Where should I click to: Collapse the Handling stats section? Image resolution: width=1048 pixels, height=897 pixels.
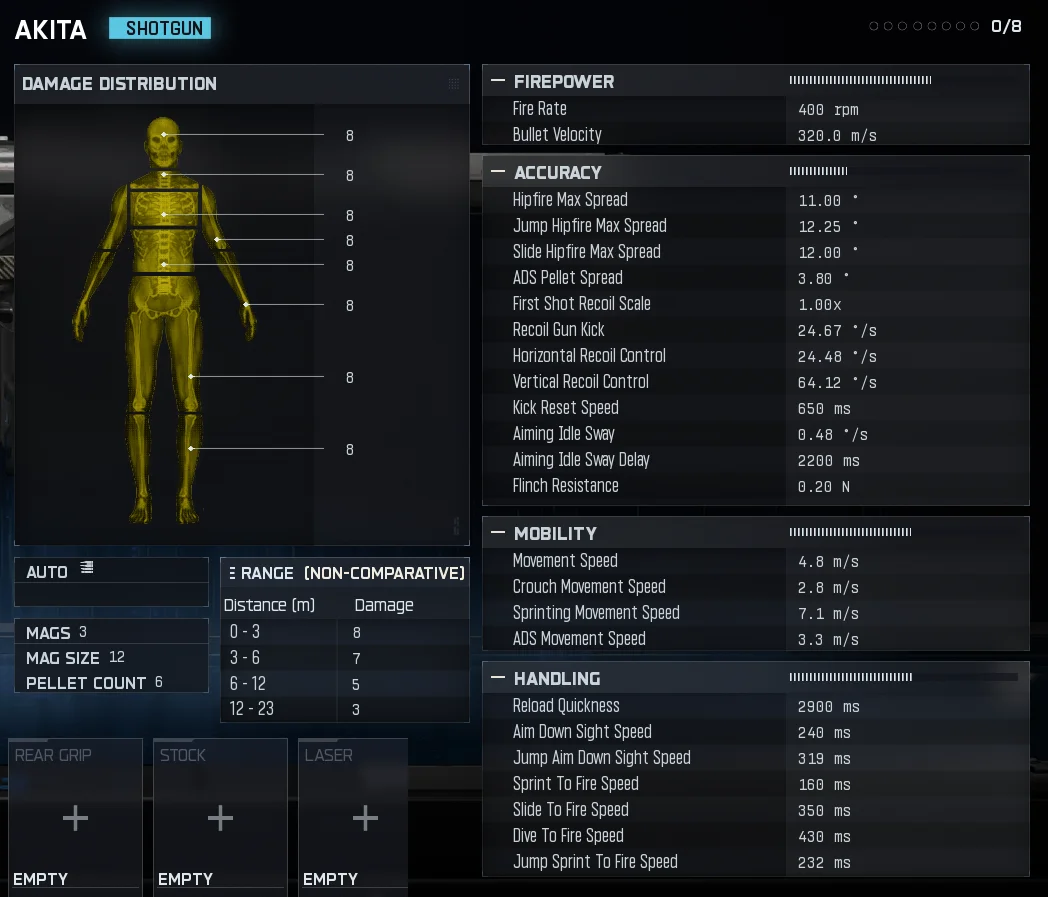click(x=497, y=679)
